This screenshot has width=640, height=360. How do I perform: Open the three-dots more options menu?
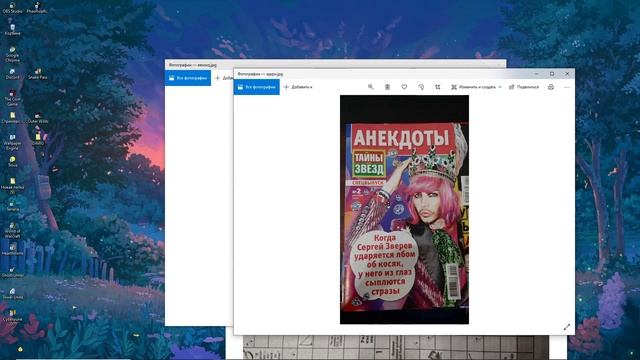pos(567,87)
